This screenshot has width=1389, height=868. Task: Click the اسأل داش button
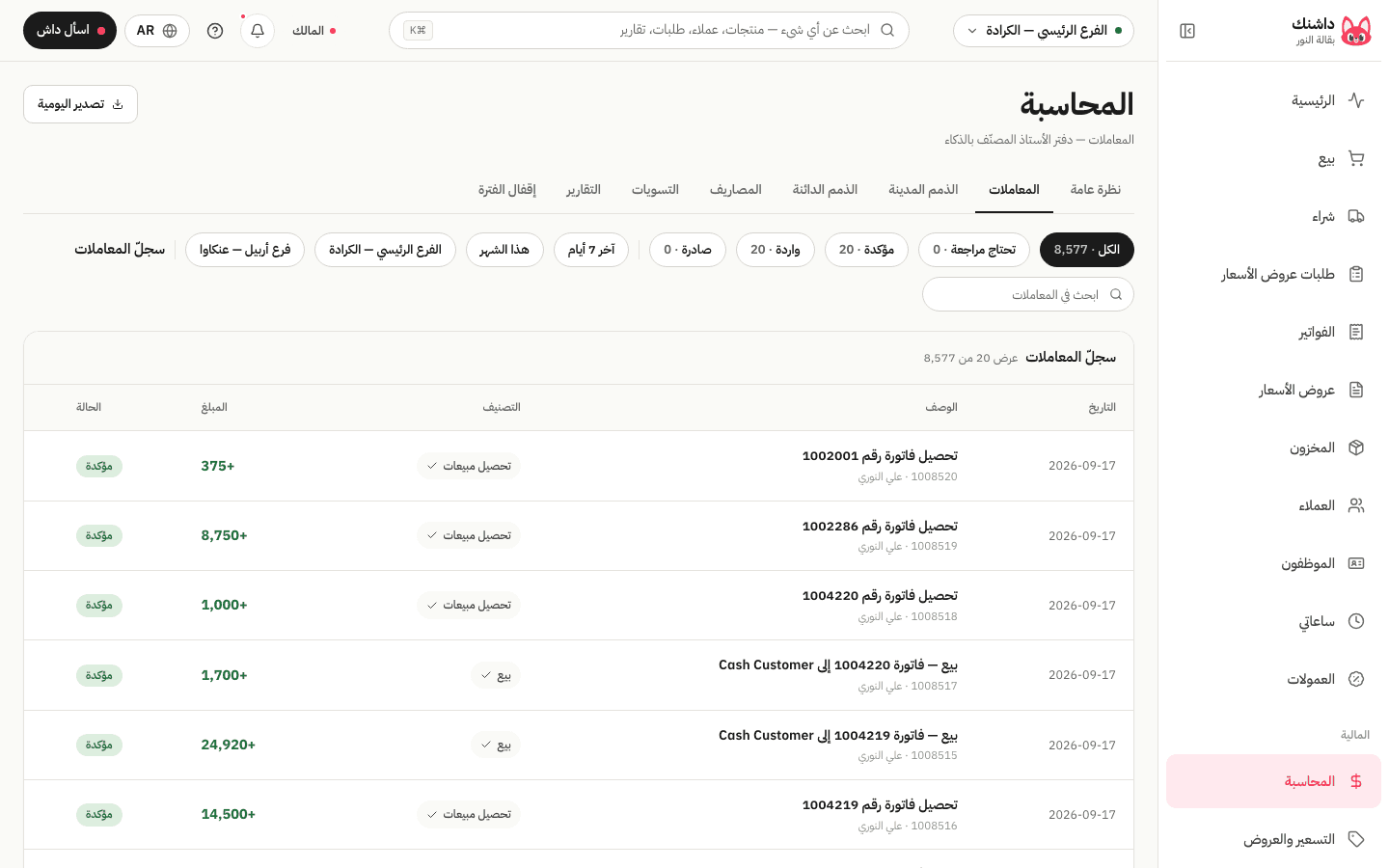pos(69,31)
